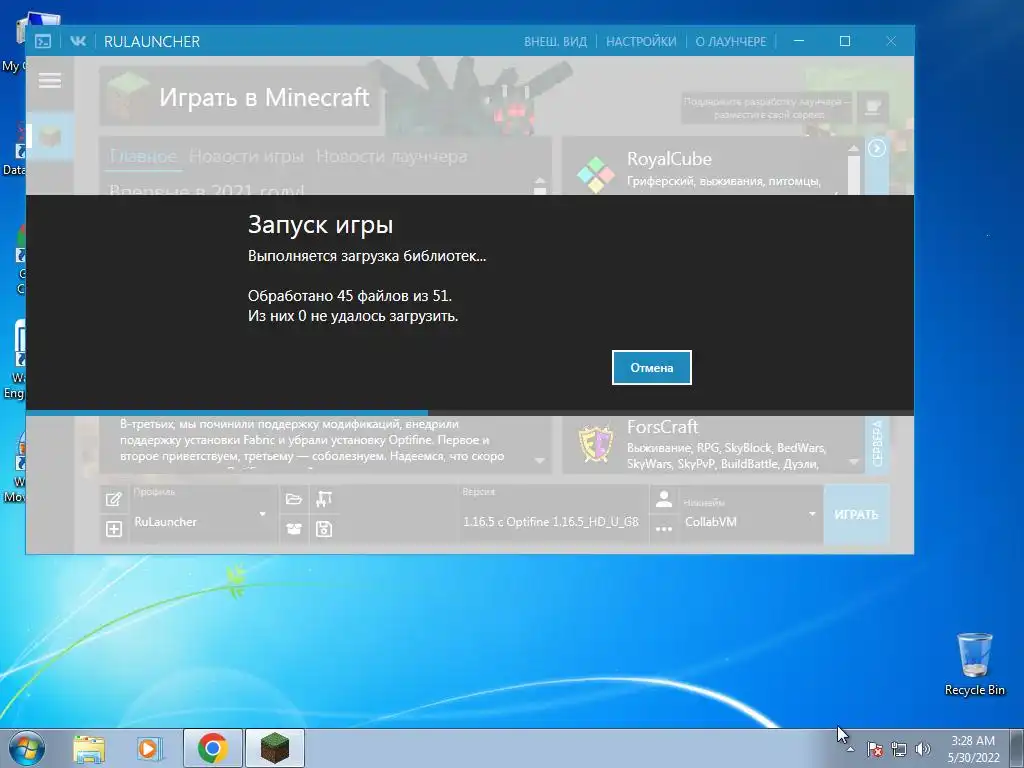Viewport: 1024px width, 768px height.
Task: Open the Recycle Bin on the desktop
Action: [974, 664]
